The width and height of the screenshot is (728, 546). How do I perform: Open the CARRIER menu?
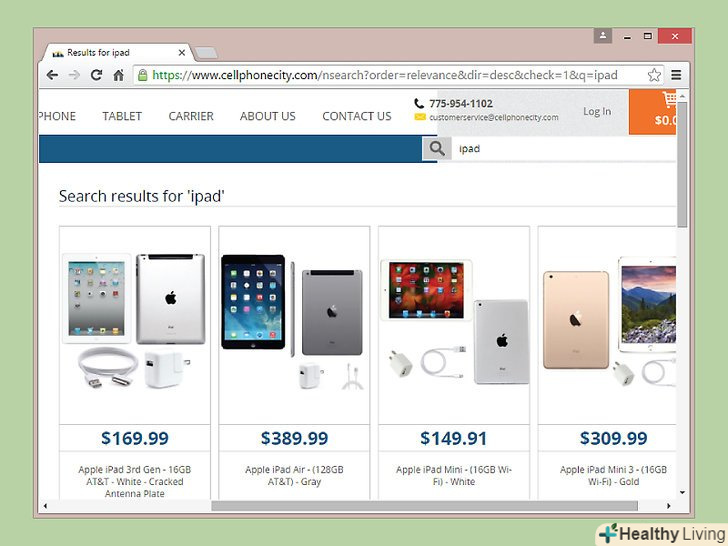click(191, 116)
